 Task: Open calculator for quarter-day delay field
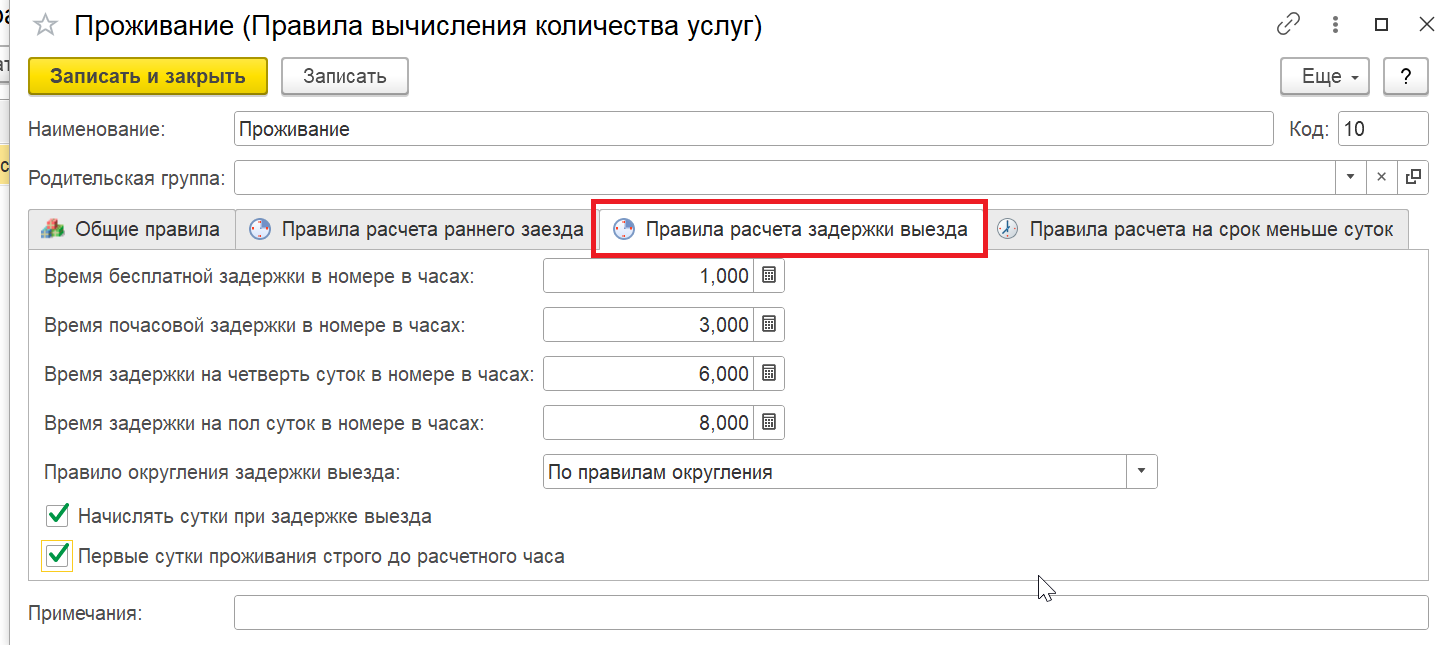(769, 373)
